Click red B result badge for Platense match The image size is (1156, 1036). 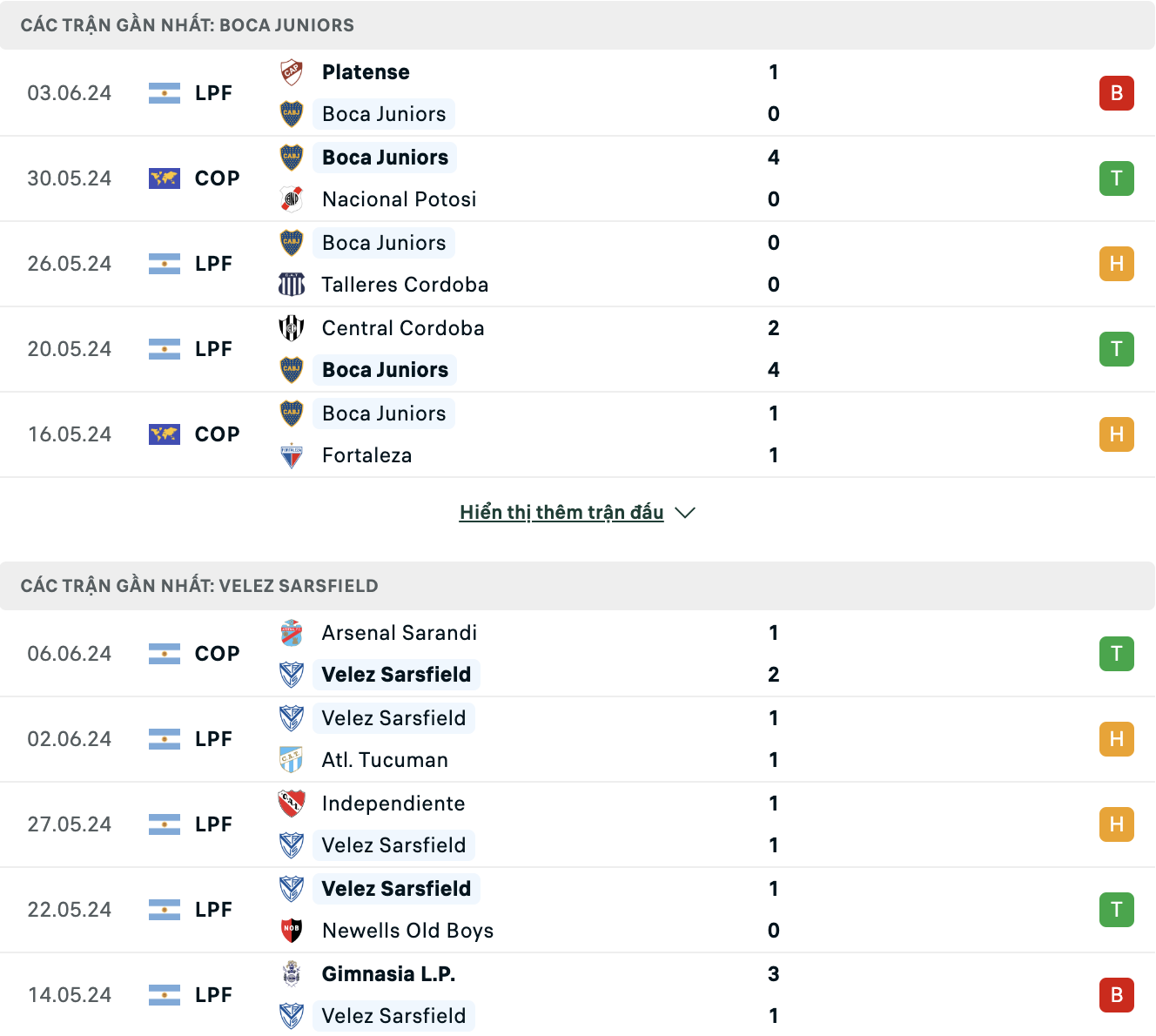(1117, 93)
